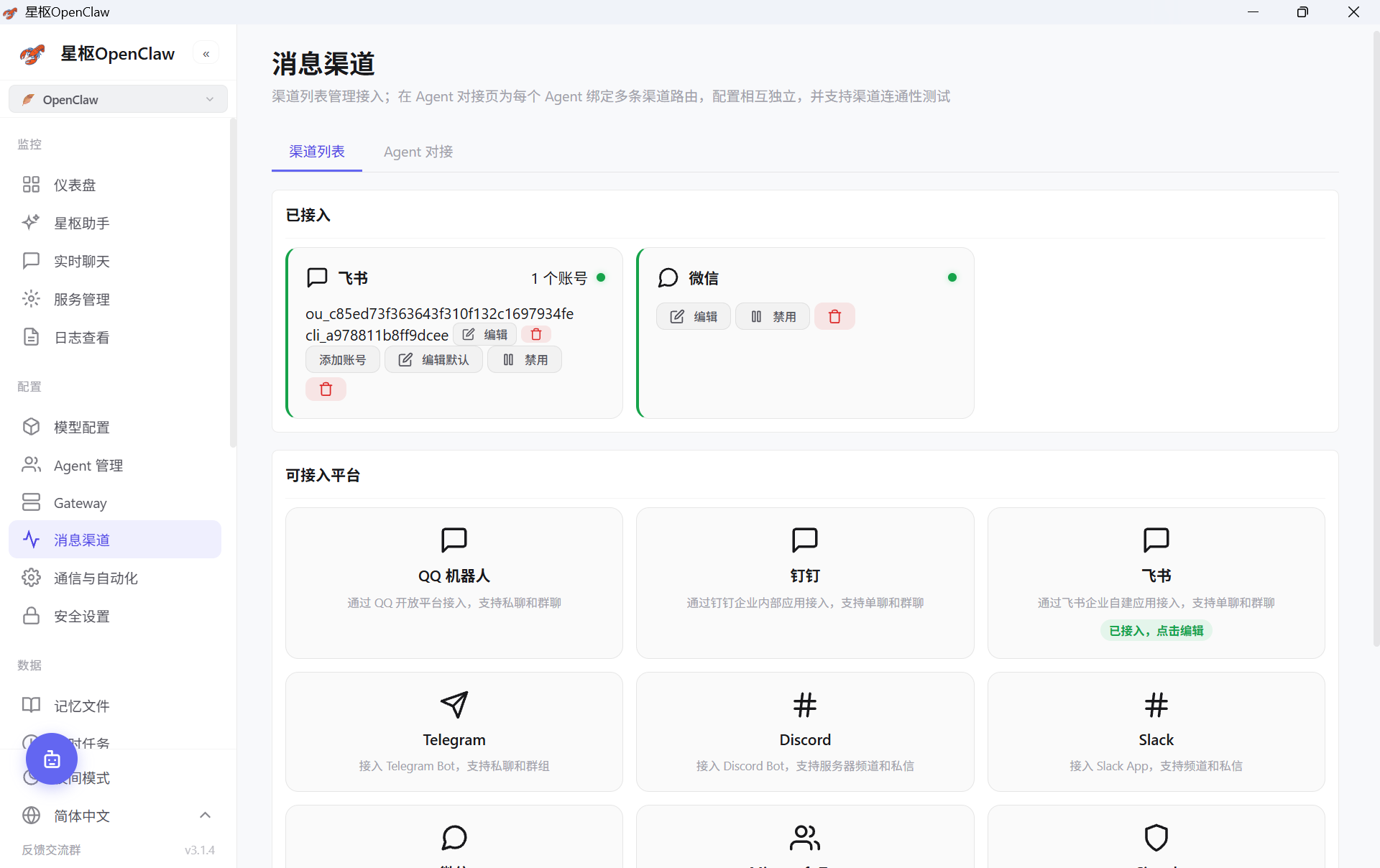Click the 服务管理 sun-gear icon

(x=31, y=299)
